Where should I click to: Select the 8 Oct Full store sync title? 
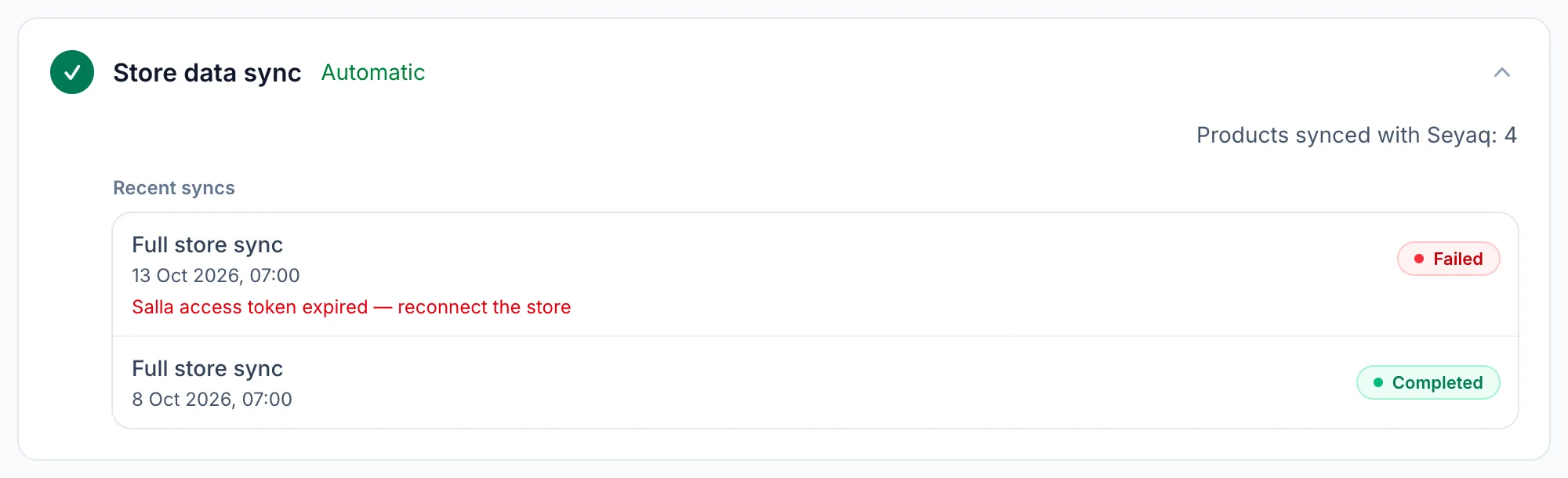[x=207, y=368]
